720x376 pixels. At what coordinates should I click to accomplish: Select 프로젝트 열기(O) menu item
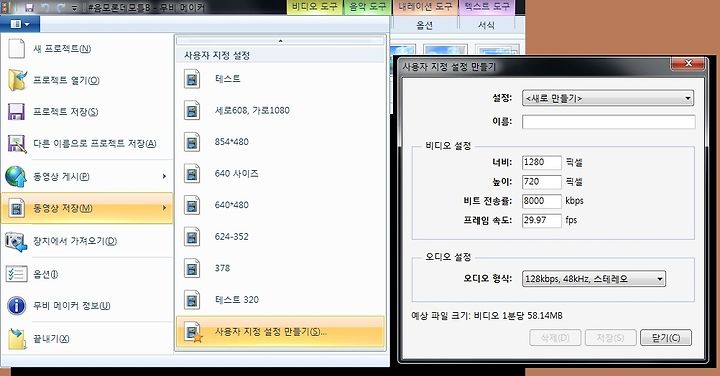coord(87,80)
